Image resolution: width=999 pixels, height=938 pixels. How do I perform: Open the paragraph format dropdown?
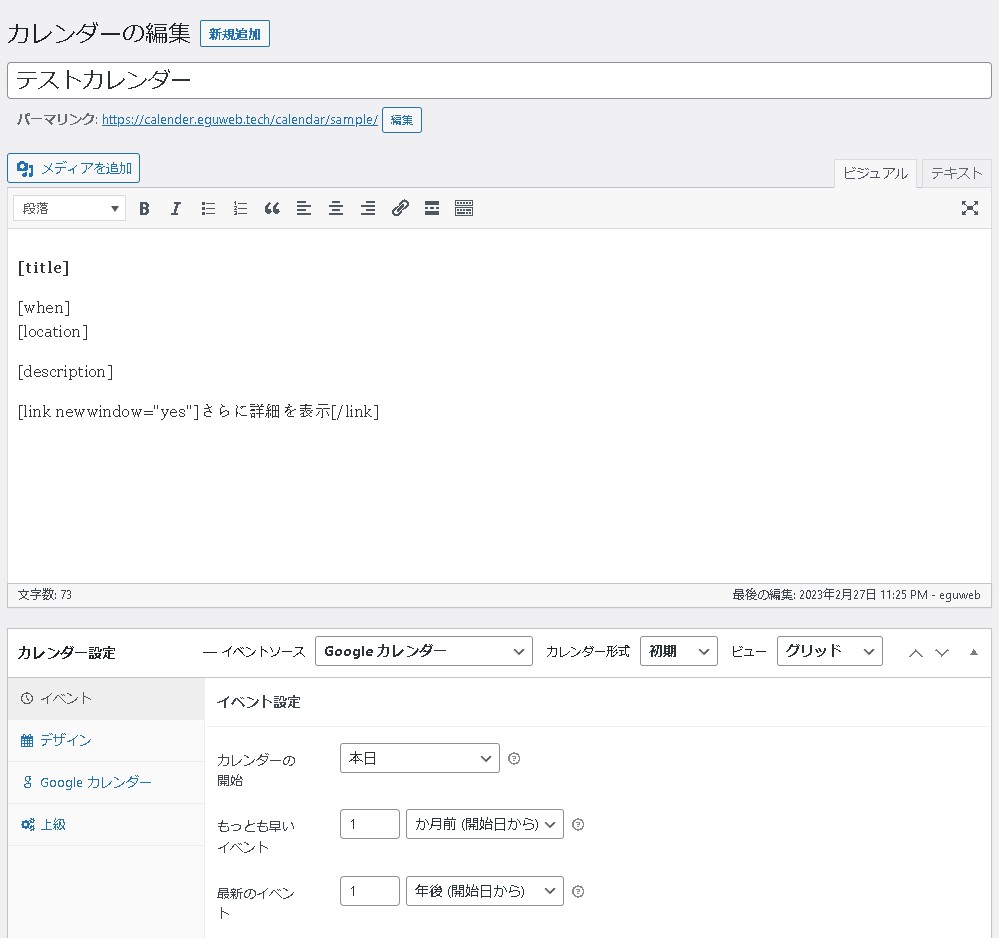pyautogui.click(x=69, y=208)
